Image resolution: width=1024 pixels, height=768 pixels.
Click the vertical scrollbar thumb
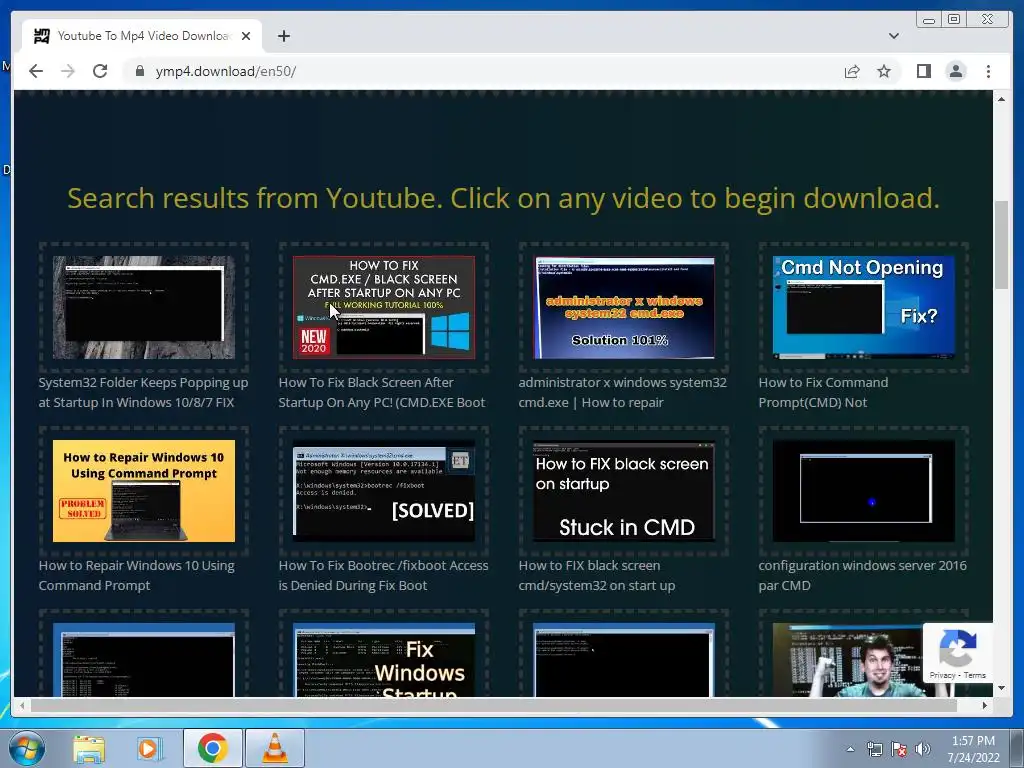(x=1001, y=245)
